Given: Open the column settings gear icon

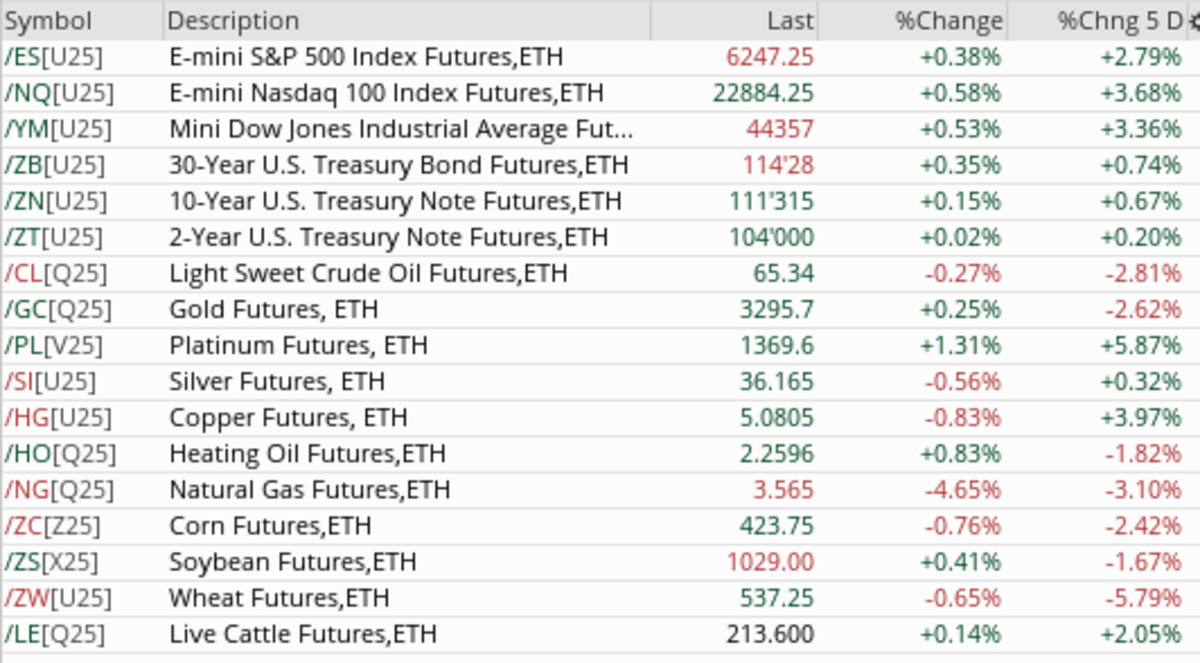Looking at the screenshot, I should pos(1193,21).
